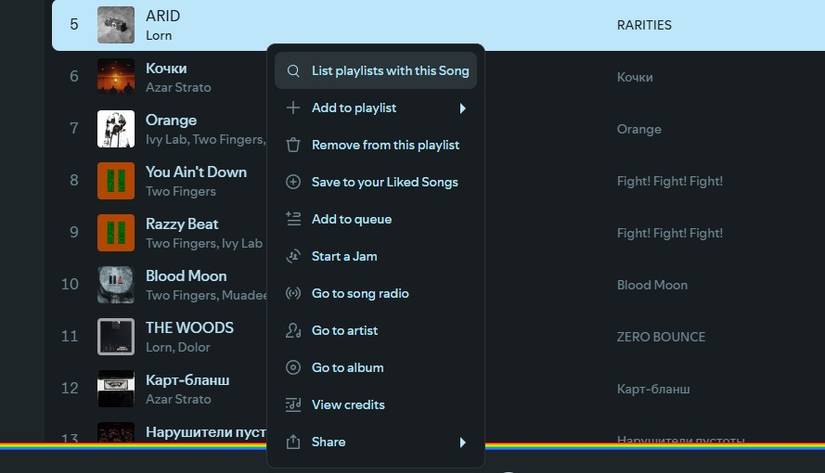
Task: Select Save to your Liked Songs
Action: [376, 182]
